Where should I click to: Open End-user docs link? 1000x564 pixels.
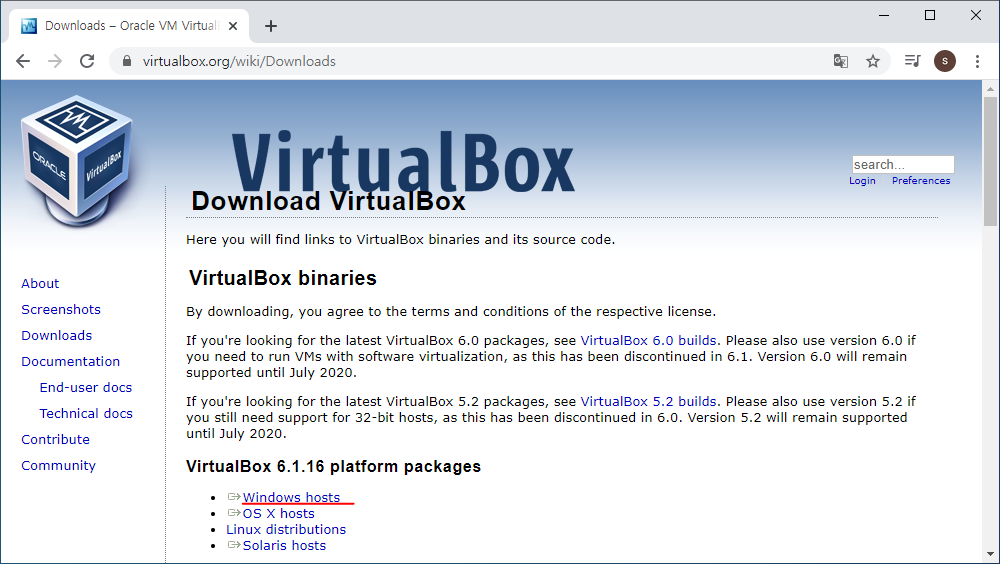coord(86,388)
